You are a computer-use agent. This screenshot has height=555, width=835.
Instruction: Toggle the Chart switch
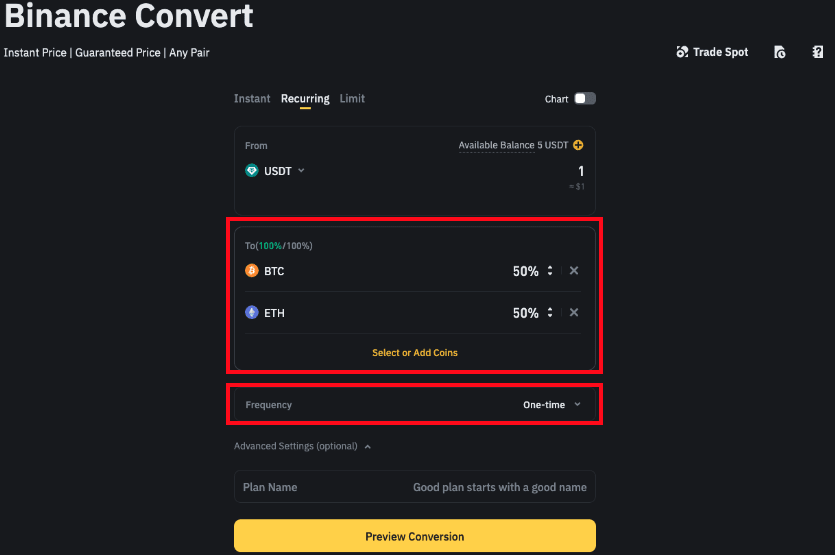(x=584, y=99)
